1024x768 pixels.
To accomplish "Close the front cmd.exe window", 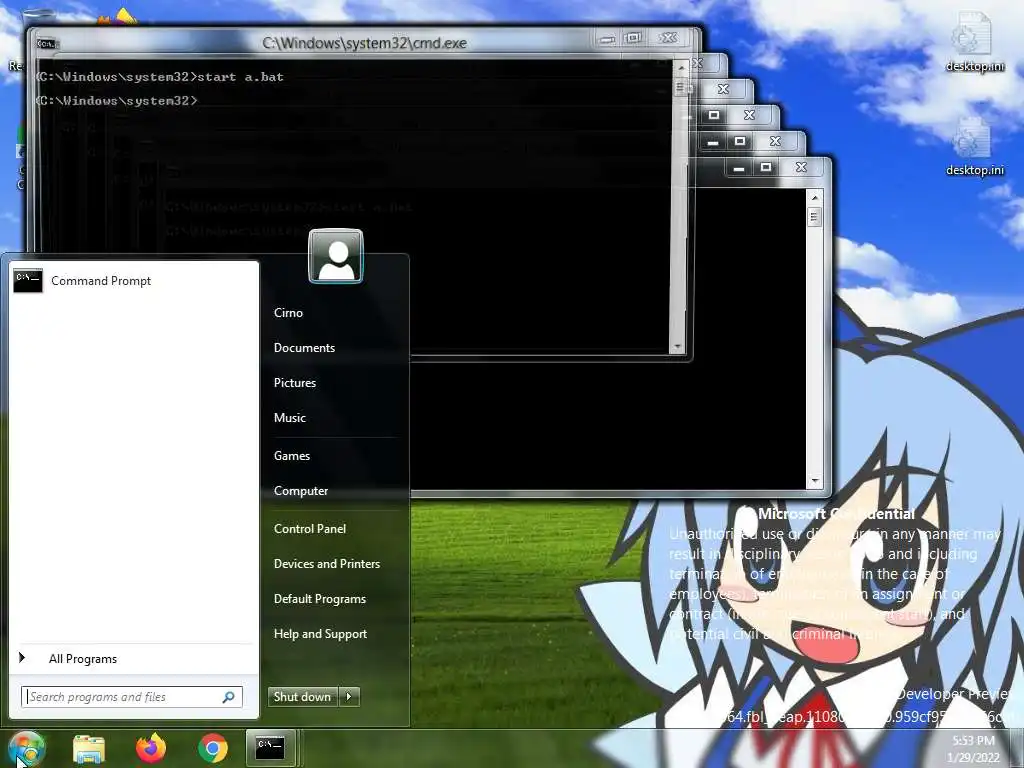I will (x=667, y=39).
